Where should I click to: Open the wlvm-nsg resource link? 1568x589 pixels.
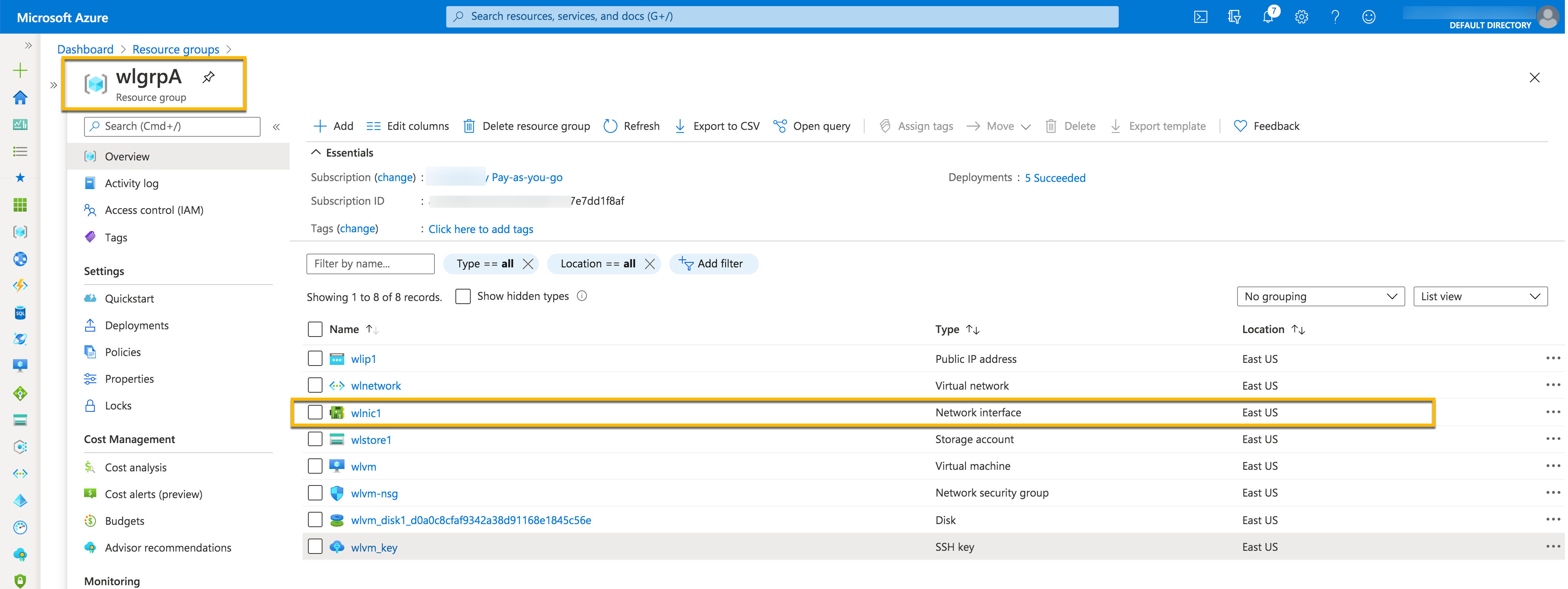[x=374, y=494]
